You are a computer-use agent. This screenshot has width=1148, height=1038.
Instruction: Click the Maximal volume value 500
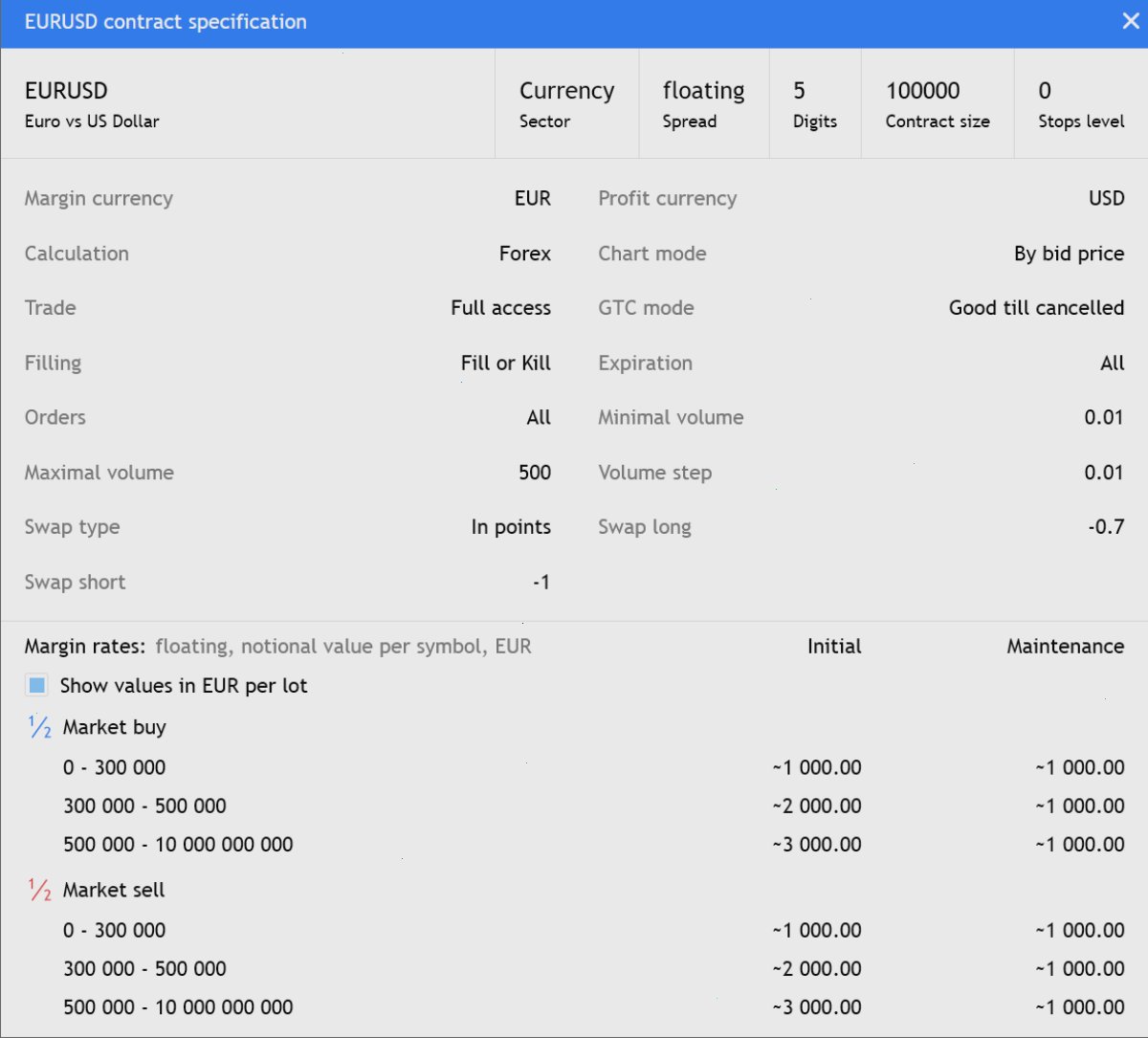coord(535,473)
